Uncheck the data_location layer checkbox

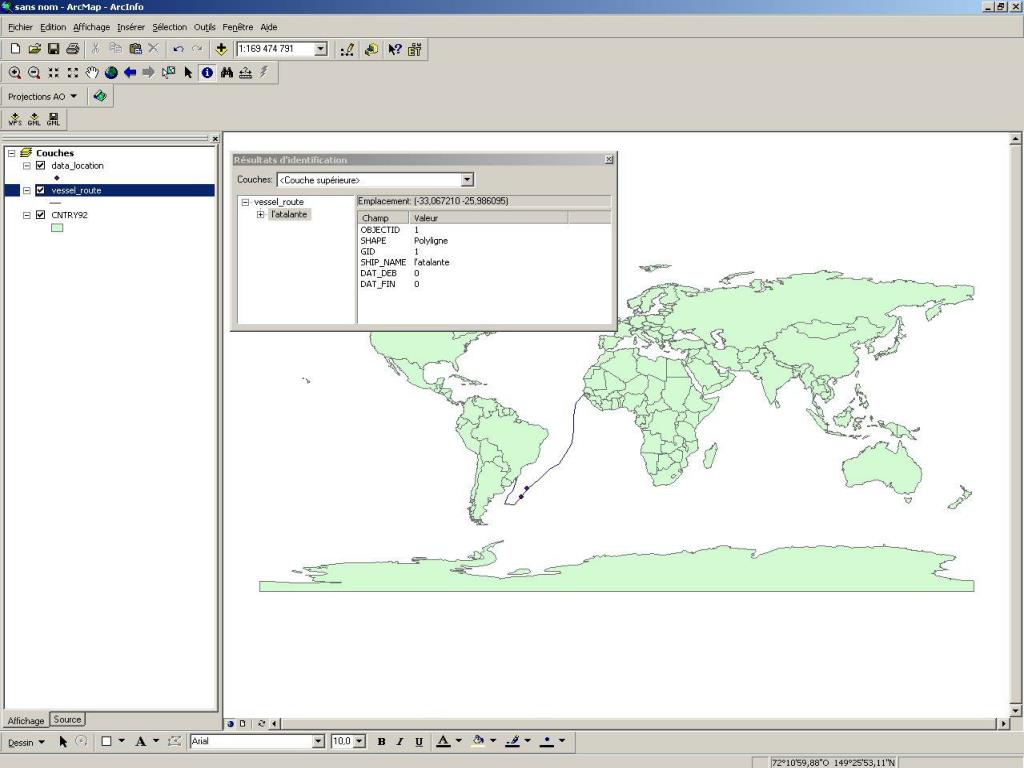click(41, 166)
